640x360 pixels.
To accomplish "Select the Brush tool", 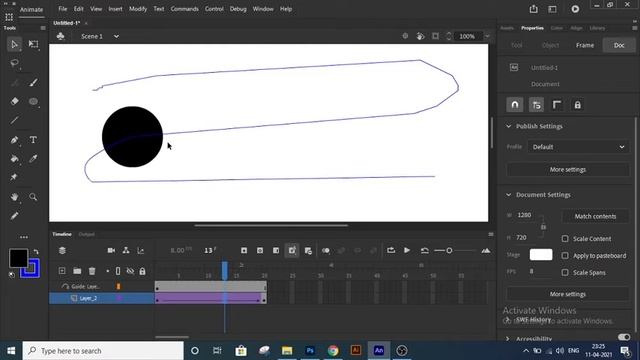I will click(33, 82).
